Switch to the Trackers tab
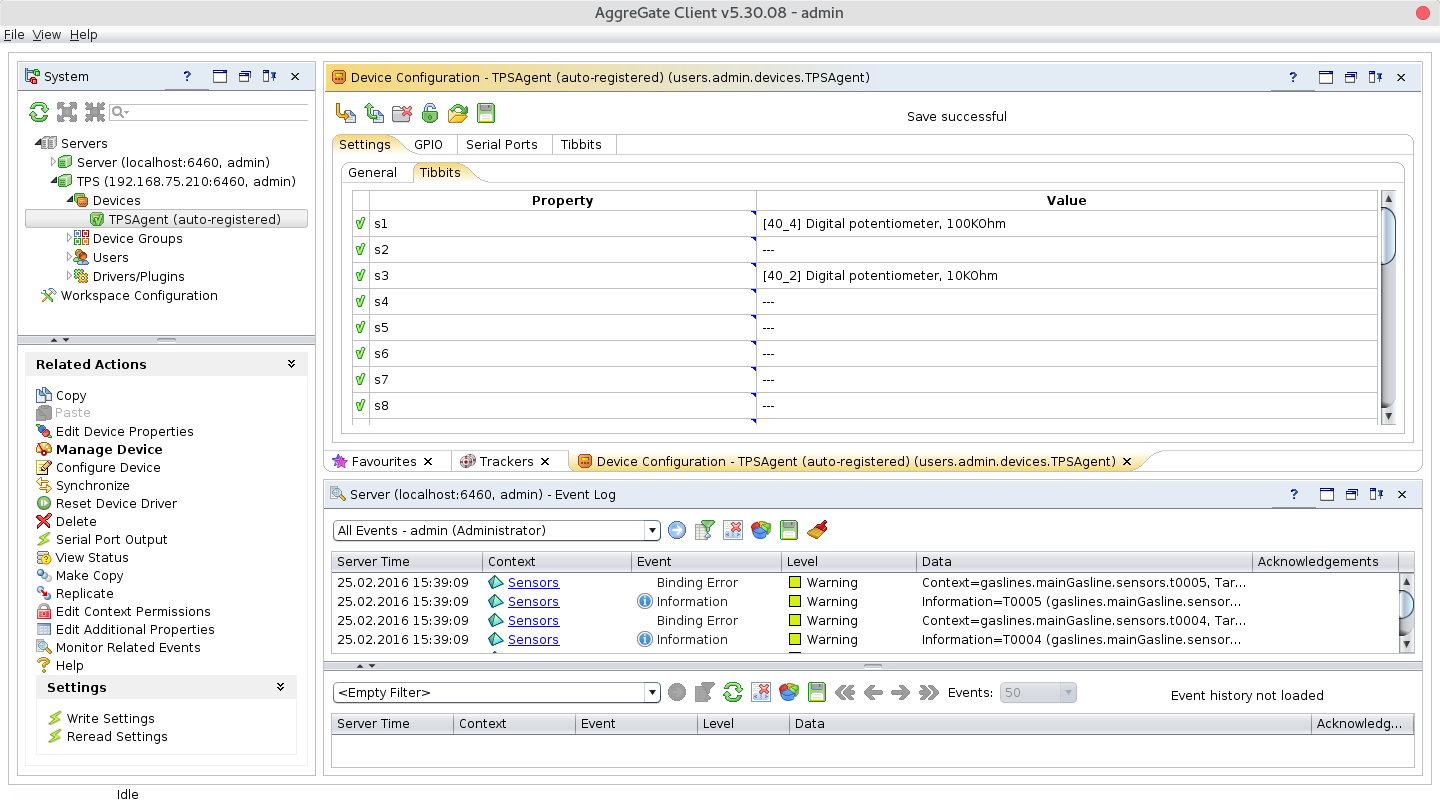 (507, 461)
